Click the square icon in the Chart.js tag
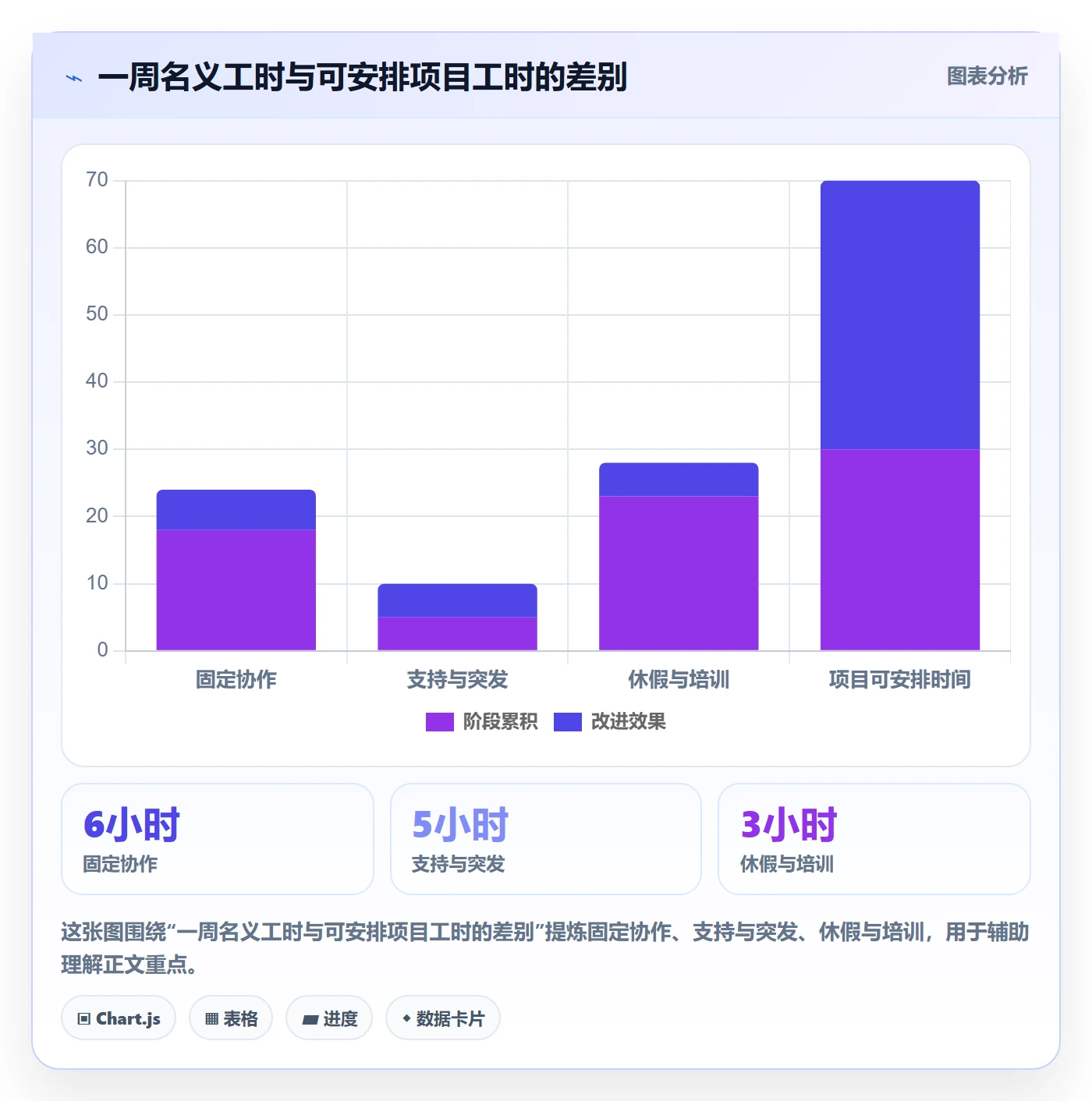Viewport: 1092px width, 1101px height. (x=84, y=1018)
